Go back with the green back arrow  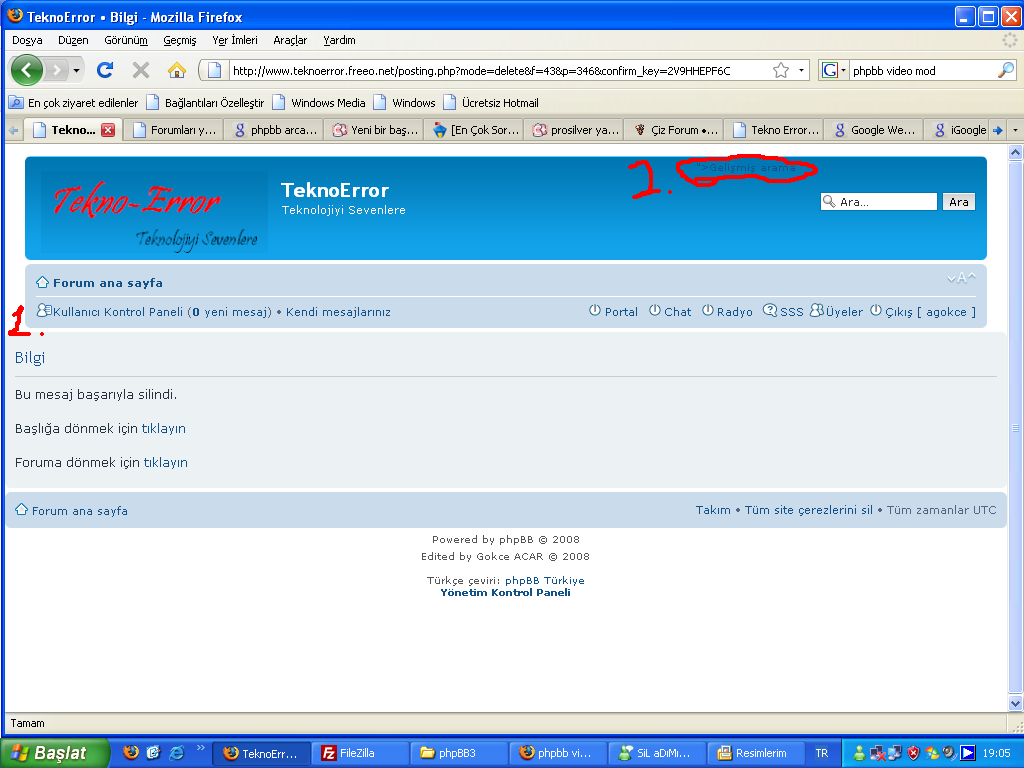(26, 70)
